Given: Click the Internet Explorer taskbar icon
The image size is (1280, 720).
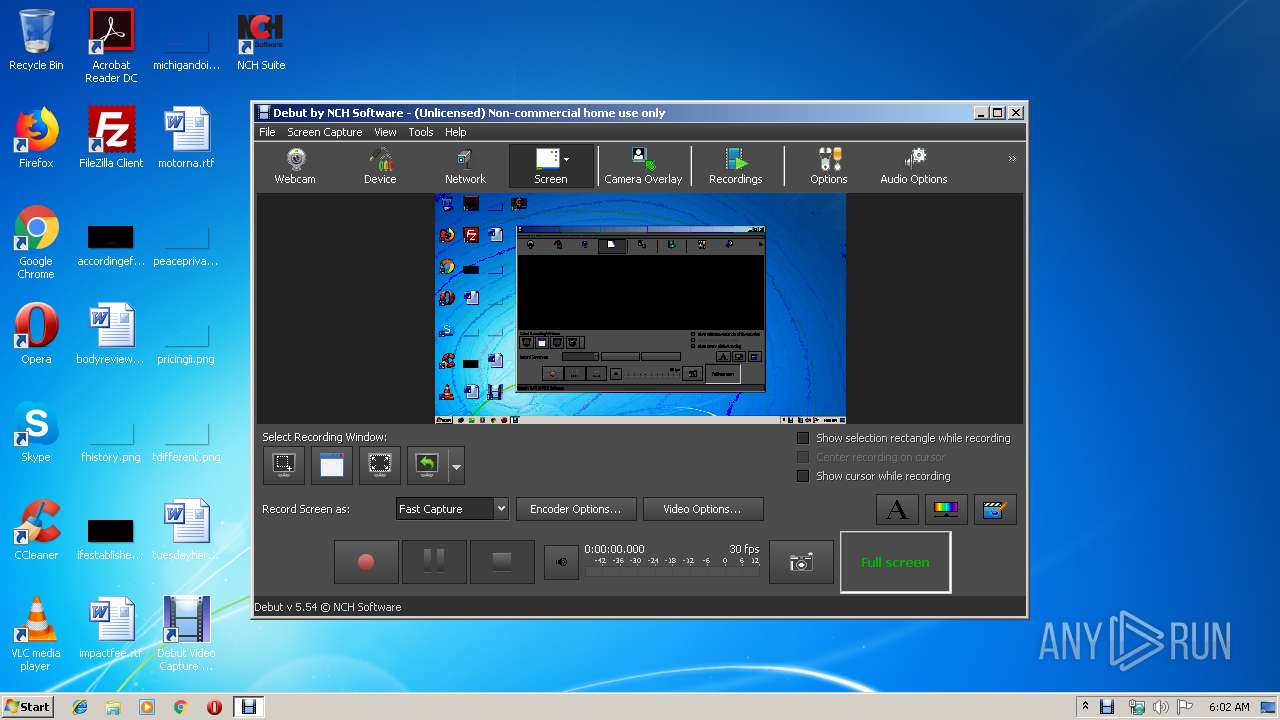Looking at the screenshot, I should tap(80, 707).
